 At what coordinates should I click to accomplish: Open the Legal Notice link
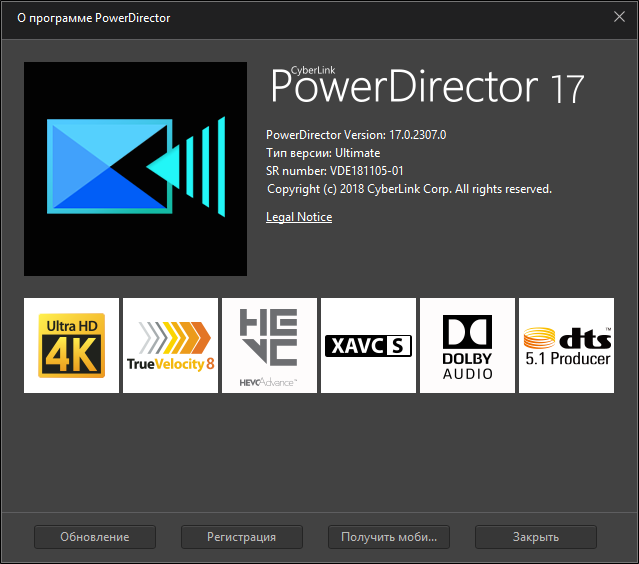(x=299, y=217)
